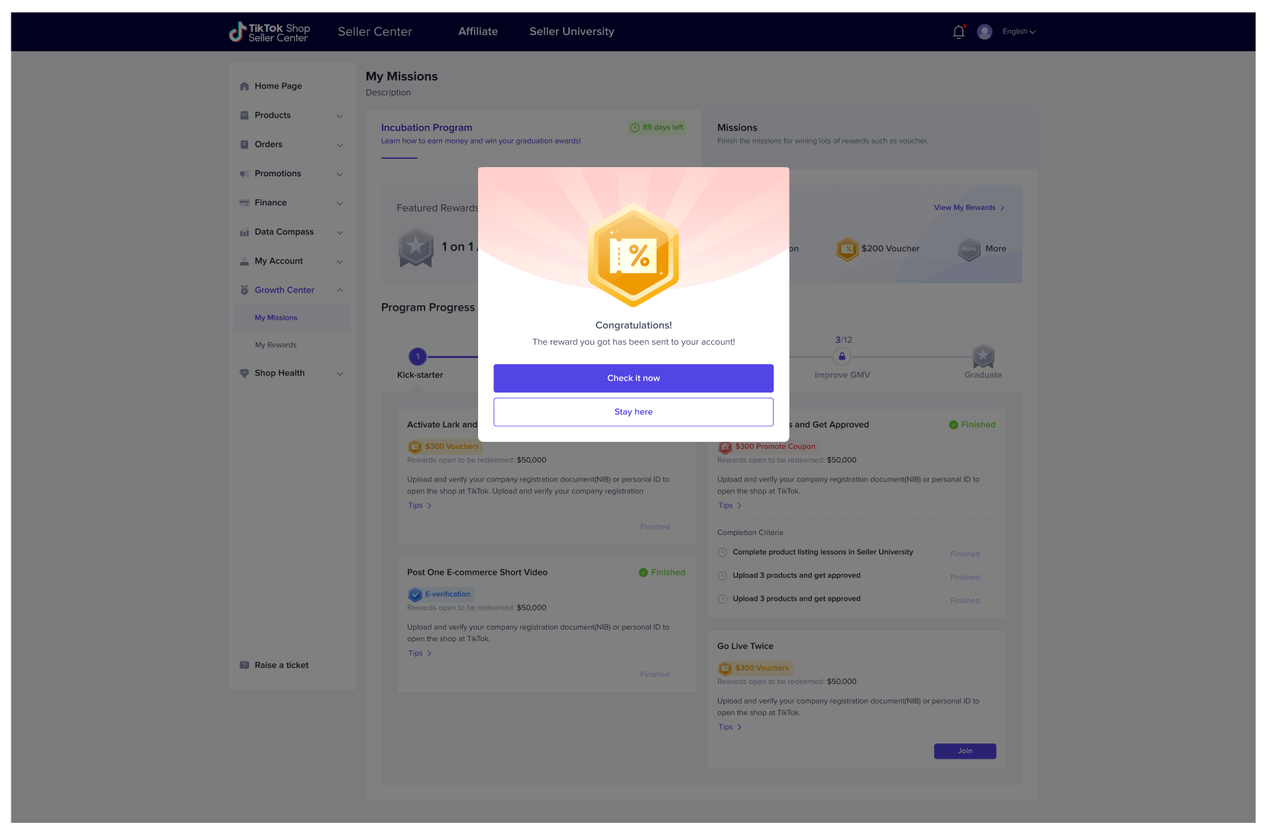Screen dimensions: 1280x835
Task: Click the $200 Voucher badge icon
Action: [847, 249]
